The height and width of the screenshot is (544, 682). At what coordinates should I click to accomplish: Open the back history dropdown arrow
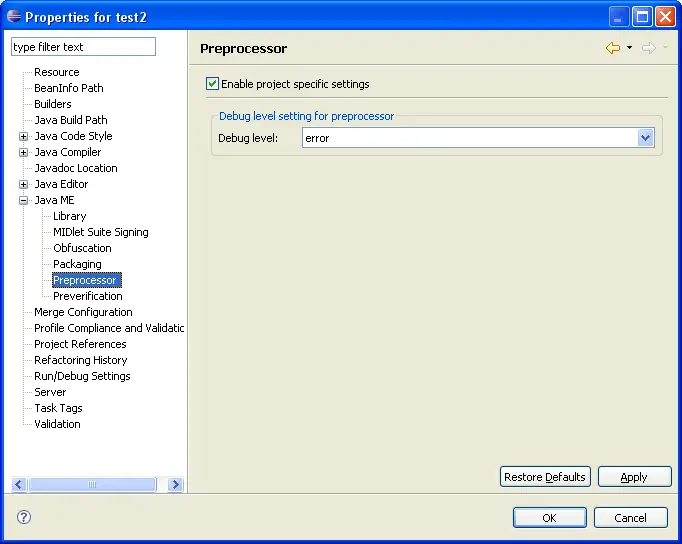click(x=629, y=48)
